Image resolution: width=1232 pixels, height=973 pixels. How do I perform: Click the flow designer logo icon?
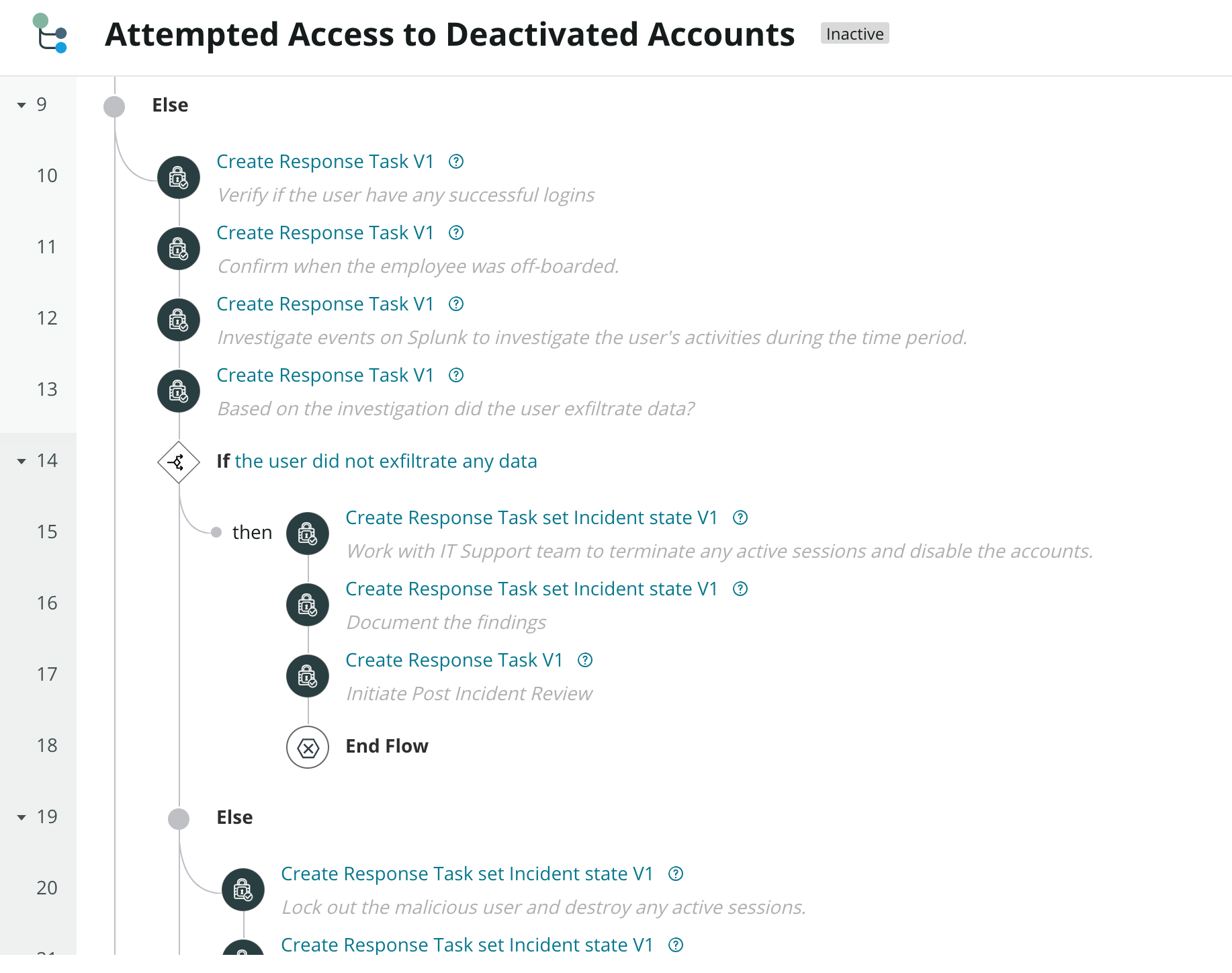(50, 34)
